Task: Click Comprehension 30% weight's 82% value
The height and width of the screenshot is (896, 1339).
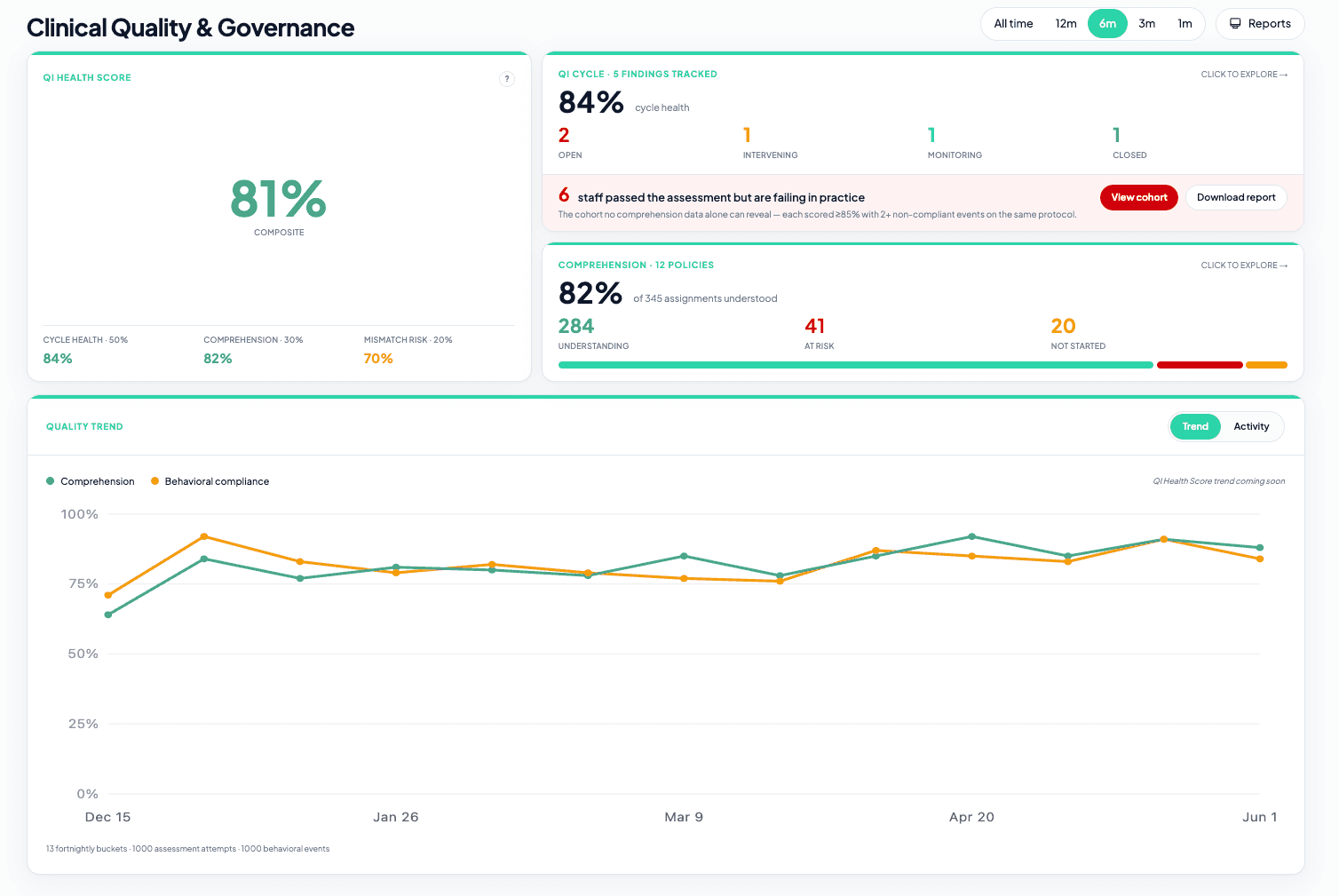Action: pyautogui.click(x=218, y=359)
